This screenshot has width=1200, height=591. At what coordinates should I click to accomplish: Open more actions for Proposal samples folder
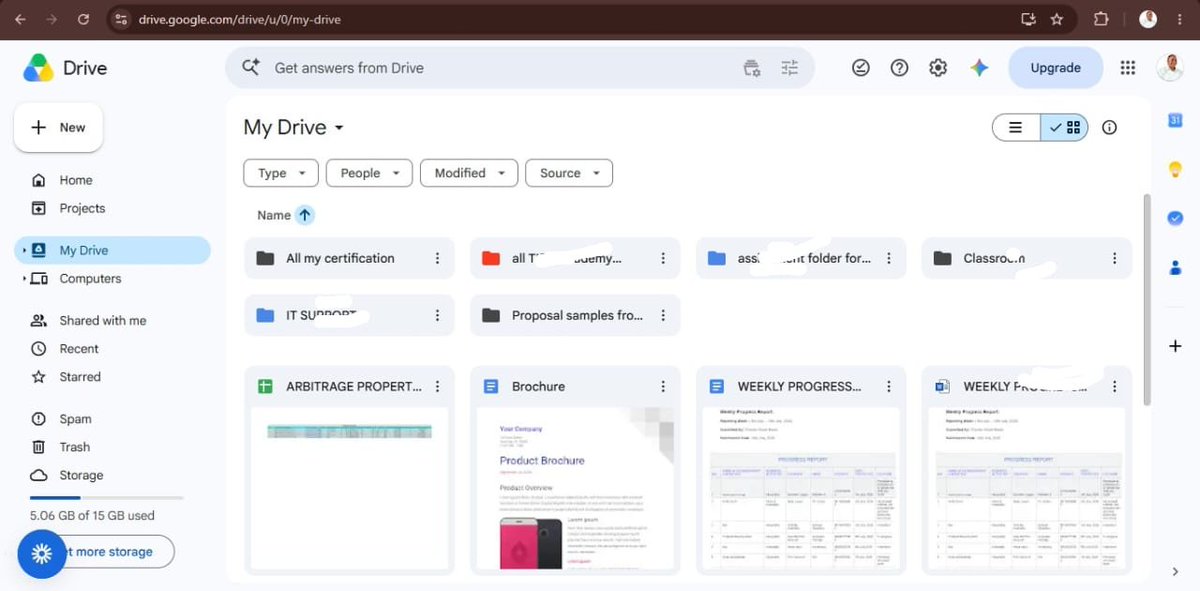click(663, 315)
